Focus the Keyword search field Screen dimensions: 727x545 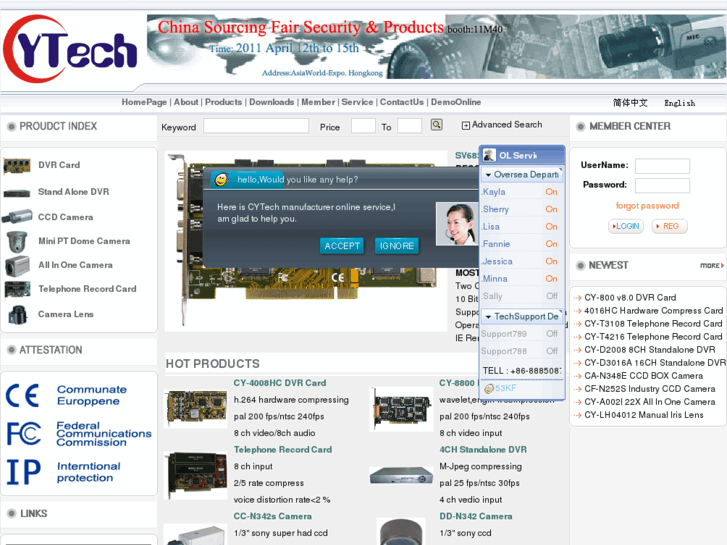point(256,126)
